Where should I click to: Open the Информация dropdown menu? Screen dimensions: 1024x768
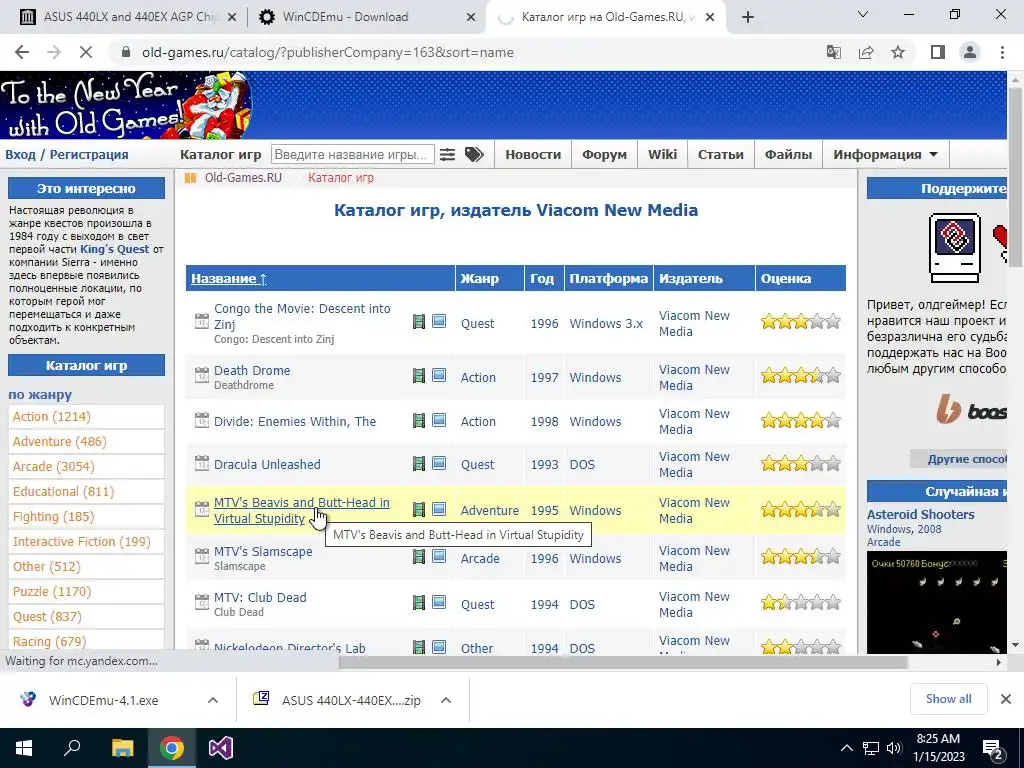click(x=885, y=155)
